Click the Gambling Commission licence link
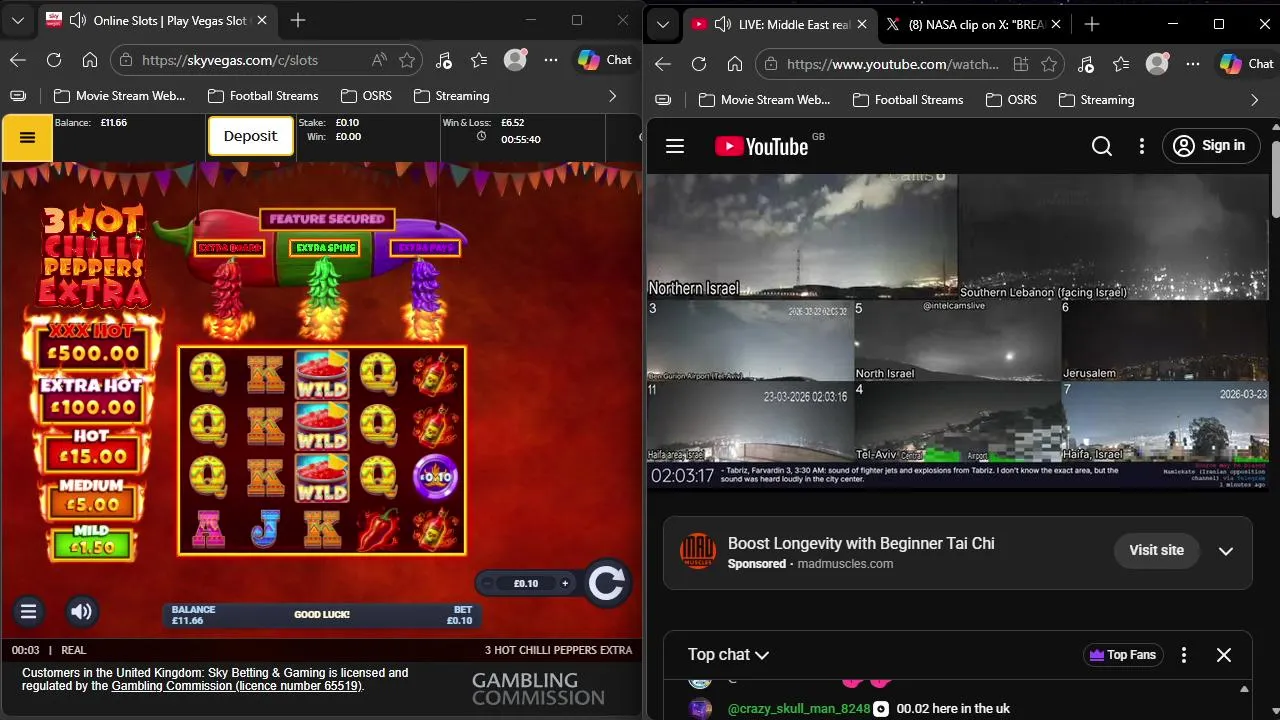The width and height of the screenshot is (1280, 720). [236, 686]
